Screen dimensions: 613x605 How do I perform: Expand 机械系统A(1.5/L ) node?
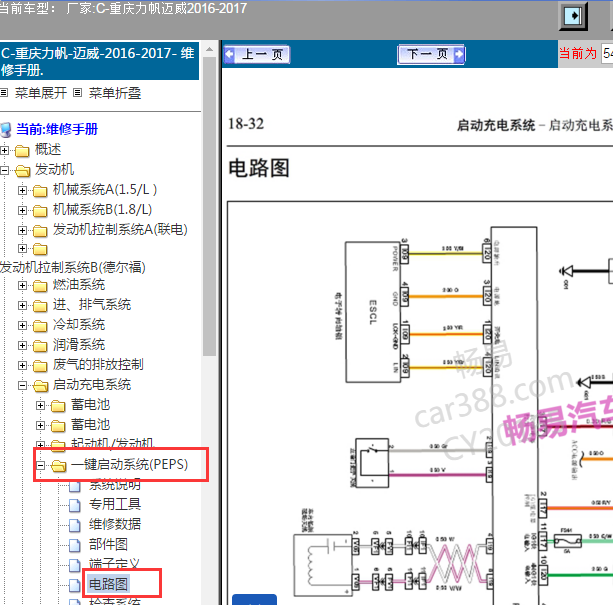[x=22, y=190]
